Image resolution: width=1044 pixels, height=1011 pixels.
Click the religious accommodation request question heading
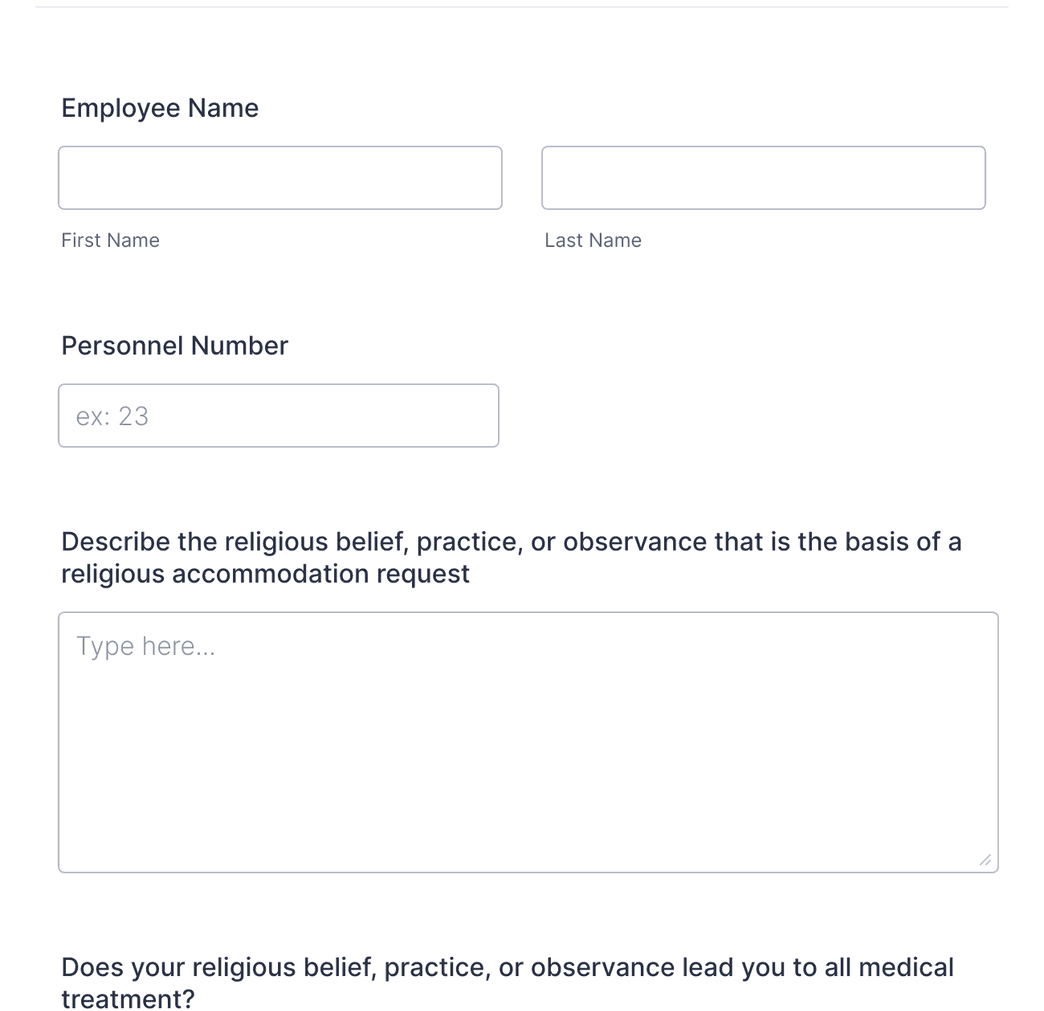[510, 557]
